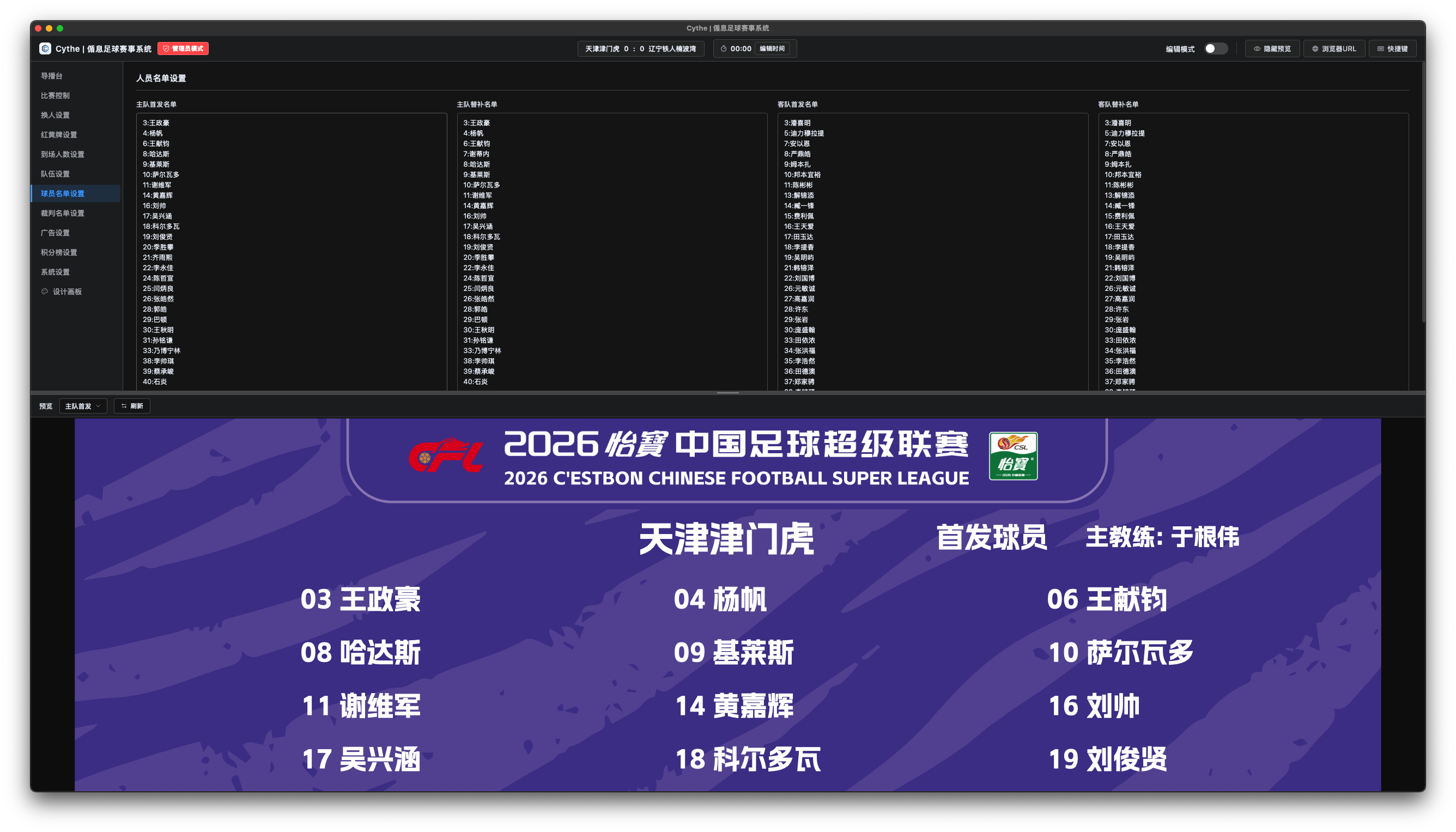Click 09 基莱斯 in the preview
This screenshot has height=832, width=1456.
click(x=733, y=653)
